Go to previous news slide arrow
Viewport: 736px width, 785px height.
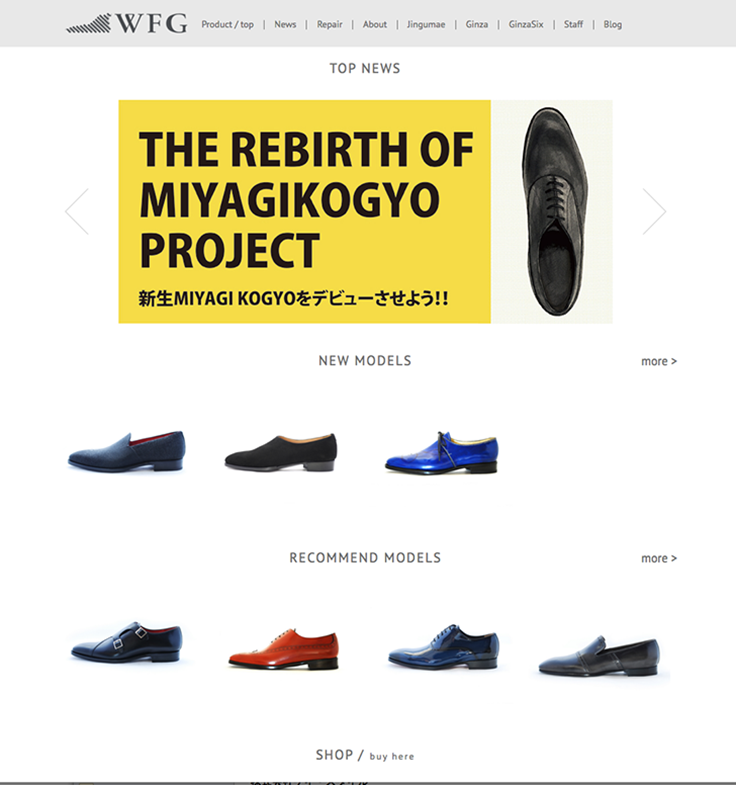point(77,211)
